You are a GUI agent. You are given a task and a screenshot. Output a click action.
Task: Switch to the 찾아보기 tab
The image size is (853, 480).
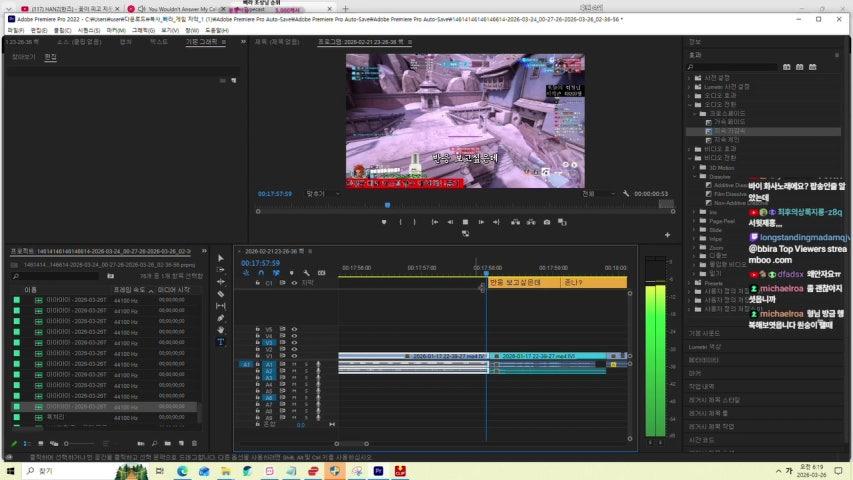coord(22,57)
